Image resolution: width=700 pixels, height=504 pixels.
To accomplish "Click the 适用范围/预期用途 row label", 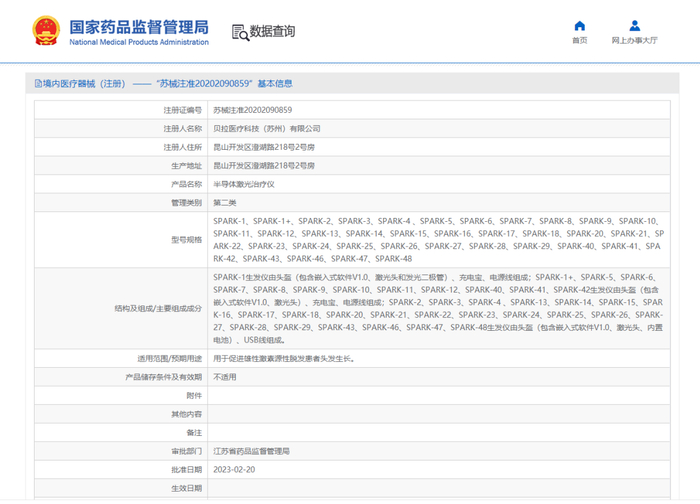I will 169,358.
